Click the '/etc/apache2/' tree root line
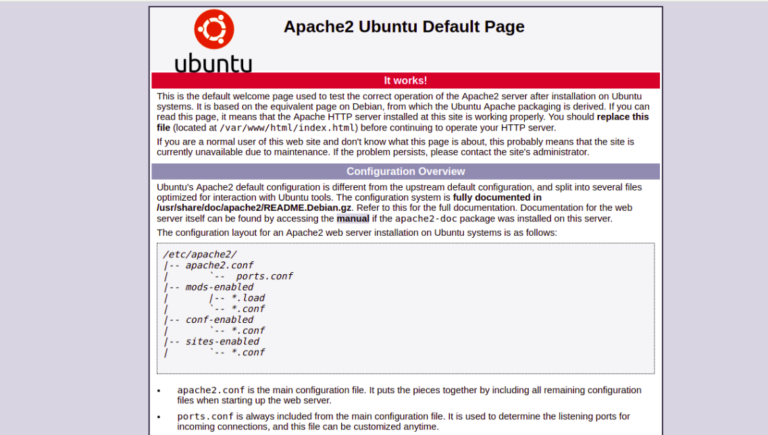 tap(200, 254)
